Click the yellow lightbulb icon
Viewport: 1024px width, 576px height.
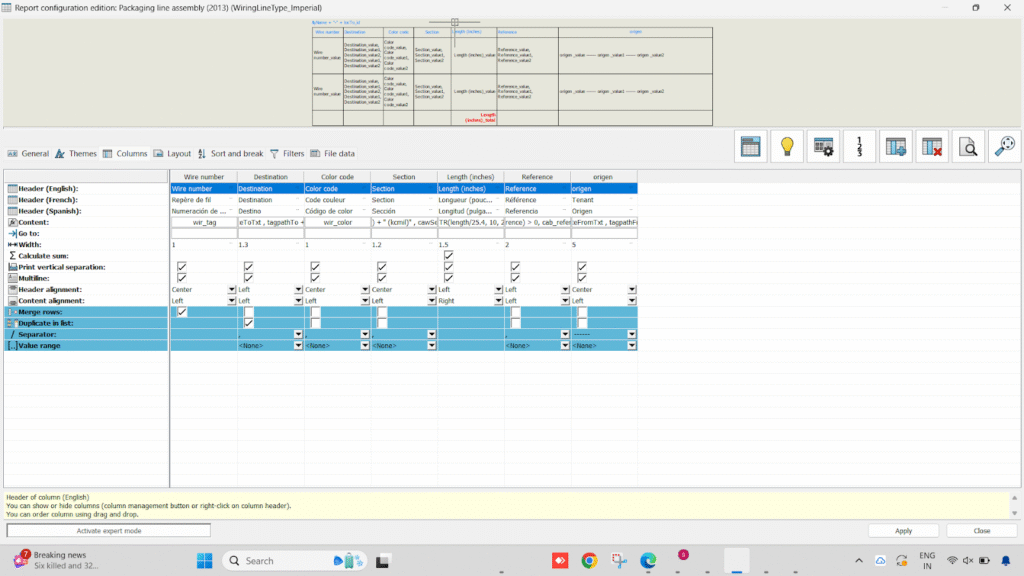(787, 146)
